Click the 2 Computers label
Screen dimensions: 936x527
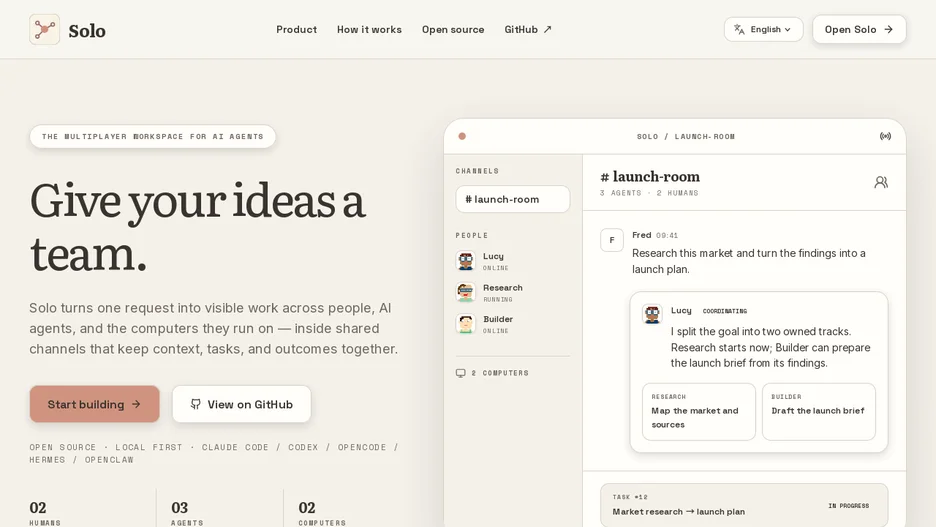(500, 373)
